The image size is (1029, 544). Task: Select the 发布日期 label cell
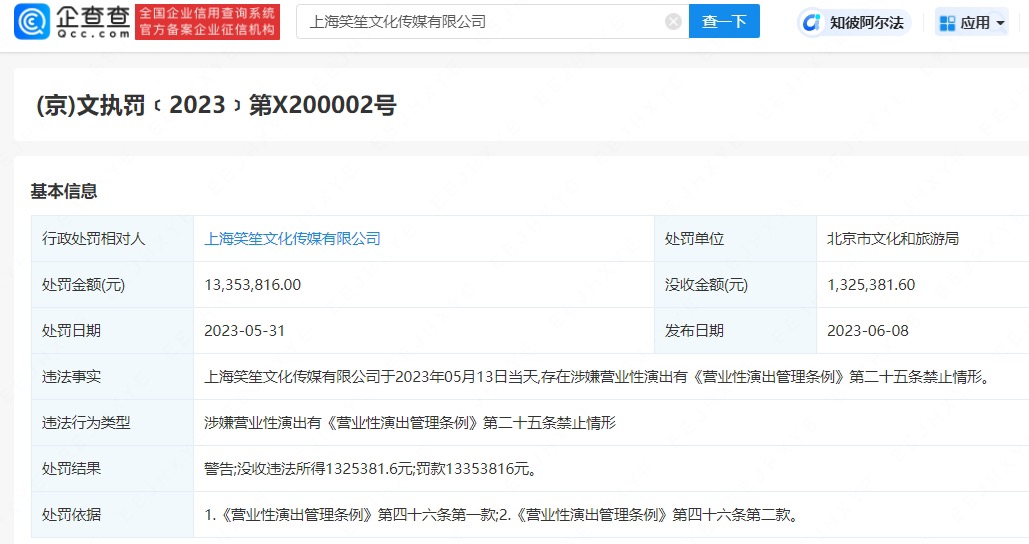pos(735,330)
